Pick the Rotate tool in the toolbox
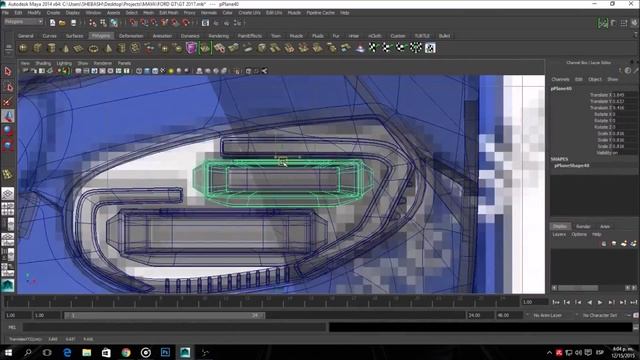Viewport: 640px width, 360px height. (8, 131)
